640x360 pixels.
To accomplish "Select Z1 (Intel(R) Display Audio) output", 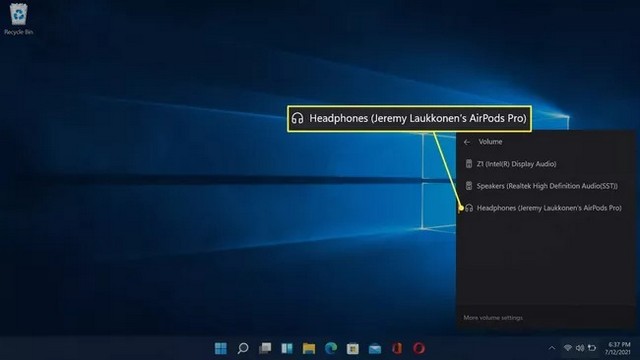I will pos(546,164).
